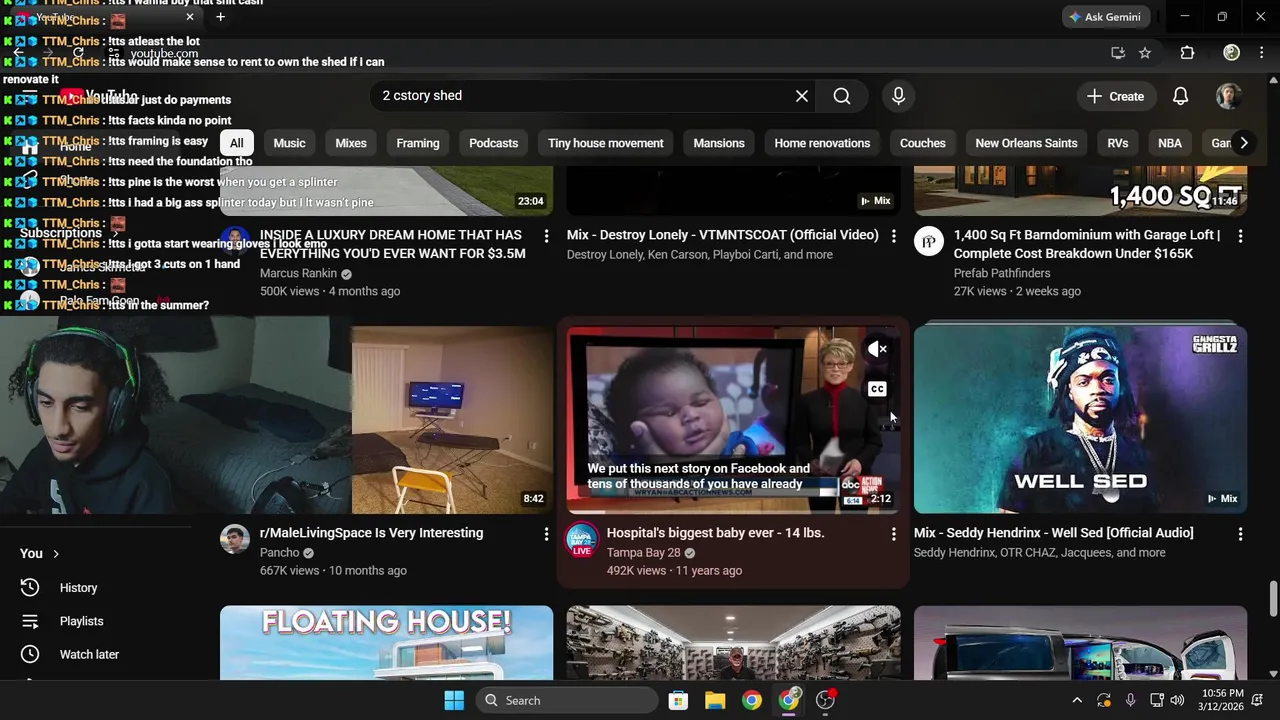Click the system tray microphone icon

coord(1131,700)
